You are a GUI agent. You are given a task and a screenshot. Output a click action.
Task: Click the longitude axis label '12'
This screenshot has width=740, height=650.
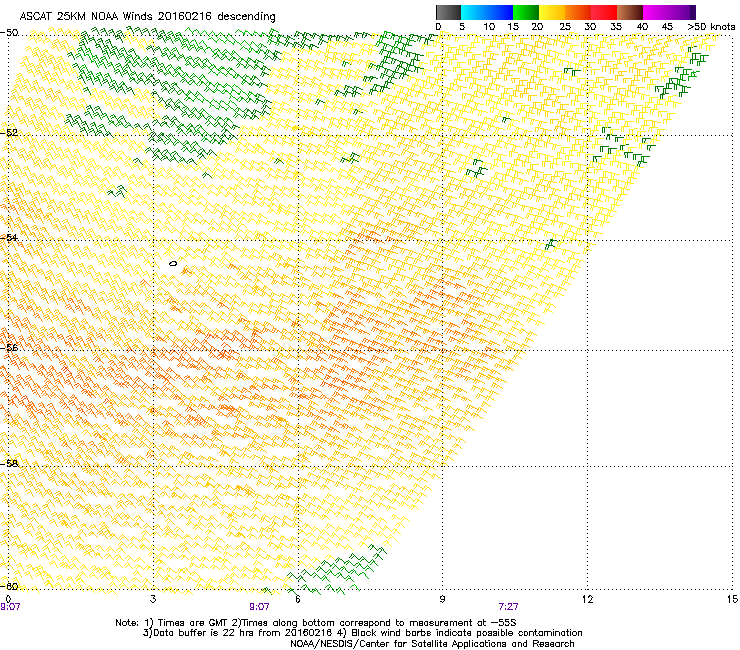click(587, 599)
